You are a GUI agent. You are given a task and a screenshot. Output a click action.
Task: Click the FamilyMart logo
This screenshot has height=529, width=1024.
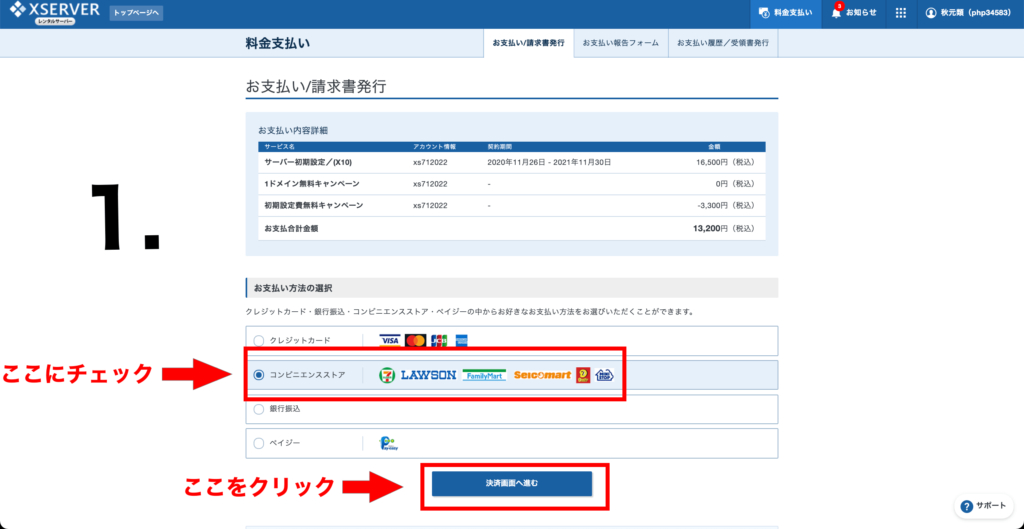pos(484,375)
